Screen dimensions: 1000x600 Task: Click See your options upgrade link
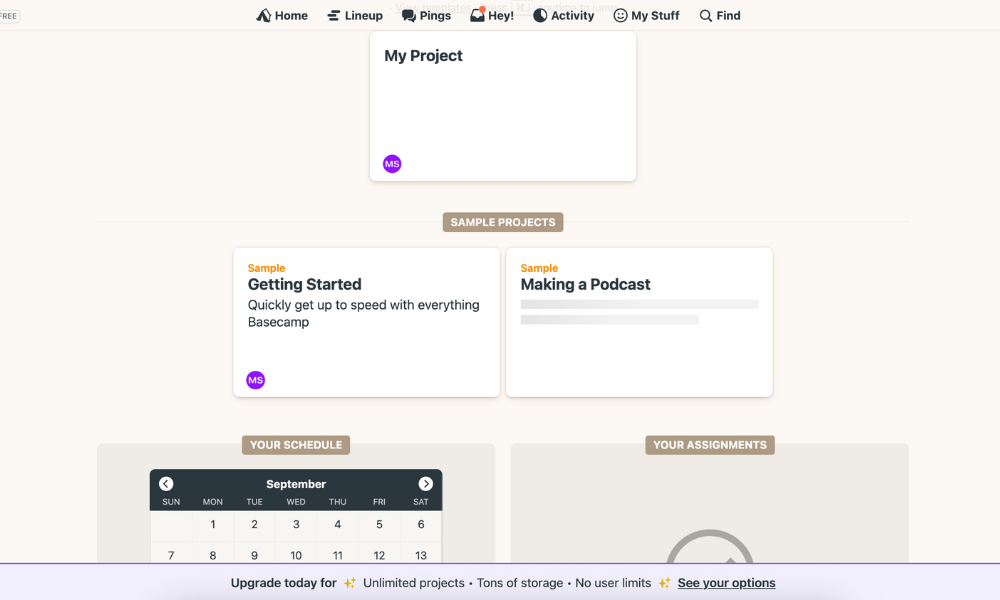click(726, 583)
